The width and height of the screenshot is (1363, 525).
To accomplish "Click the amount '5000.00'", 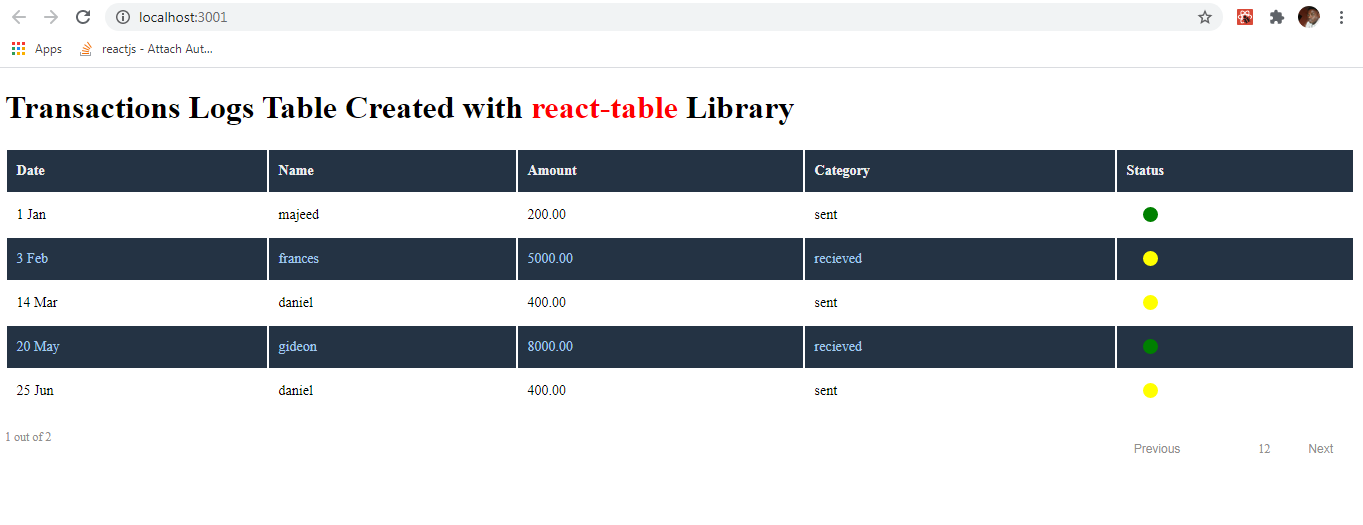I will pos(550,258).
